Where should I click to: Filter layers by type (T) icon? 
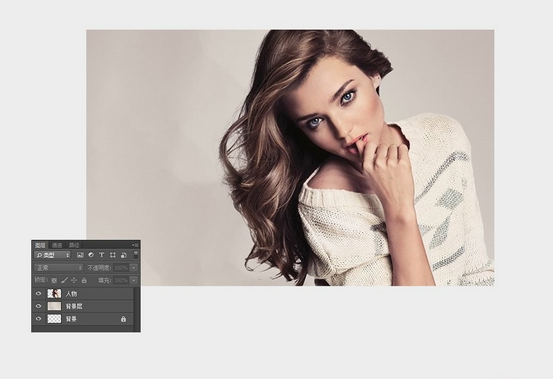(x=102, y=255)
